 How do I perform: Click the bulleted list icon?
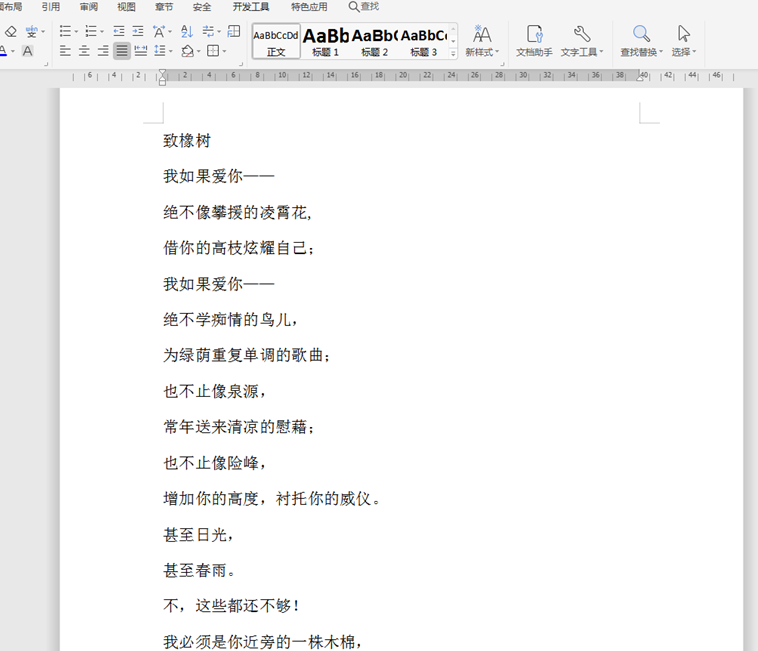click(x=65, y=31)
